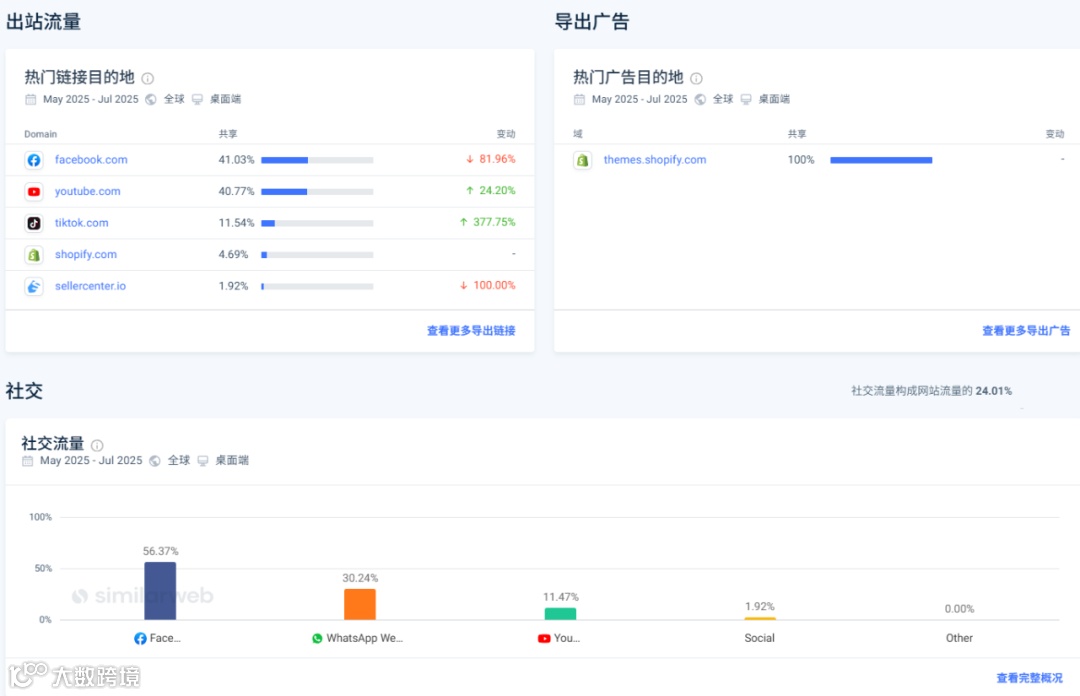Click youtube.com share progress bar
1080x696 pixels.
(x=317, y=192)
